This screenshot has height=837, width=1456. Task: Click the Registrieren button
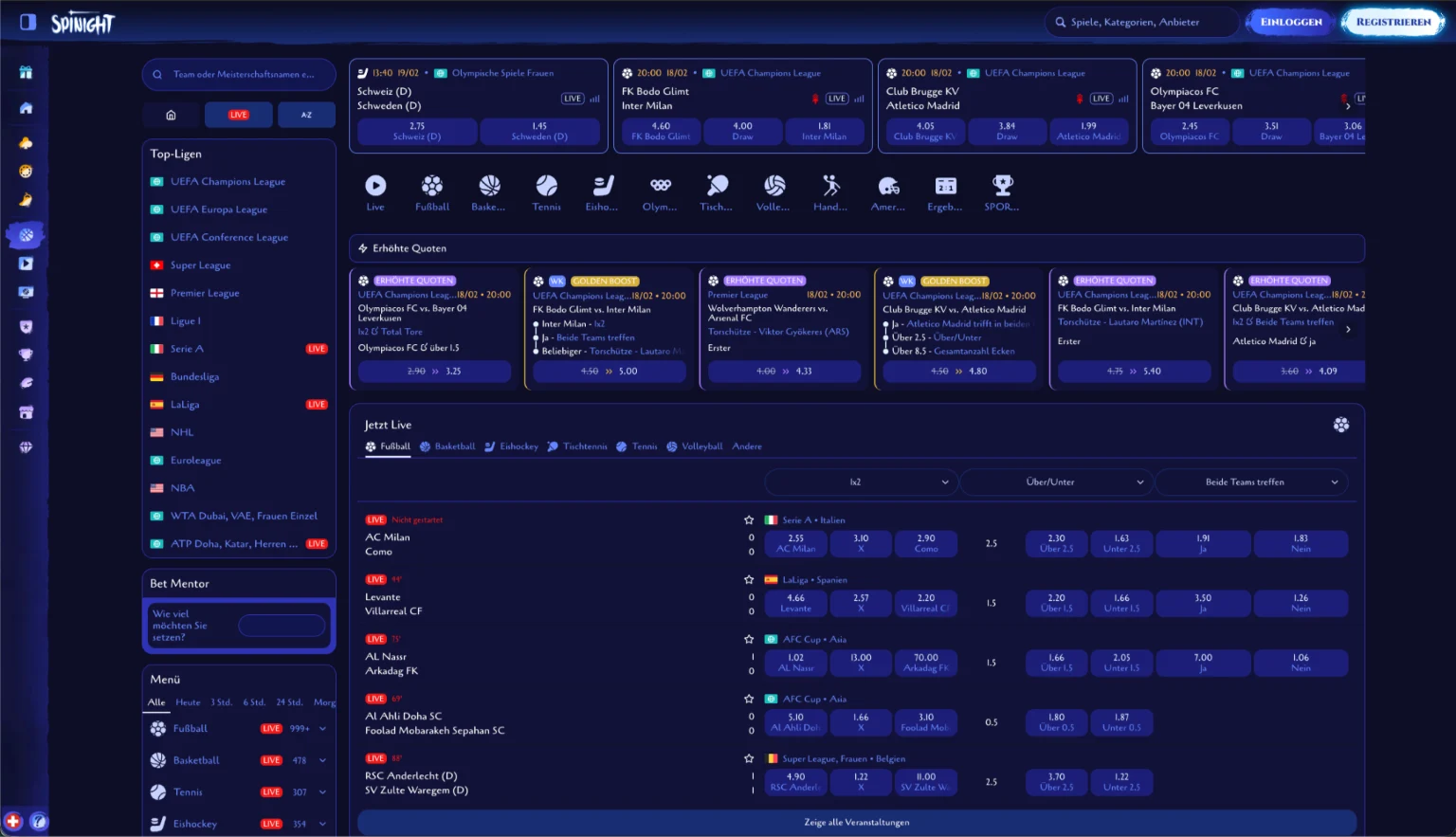click(1392, 21)
